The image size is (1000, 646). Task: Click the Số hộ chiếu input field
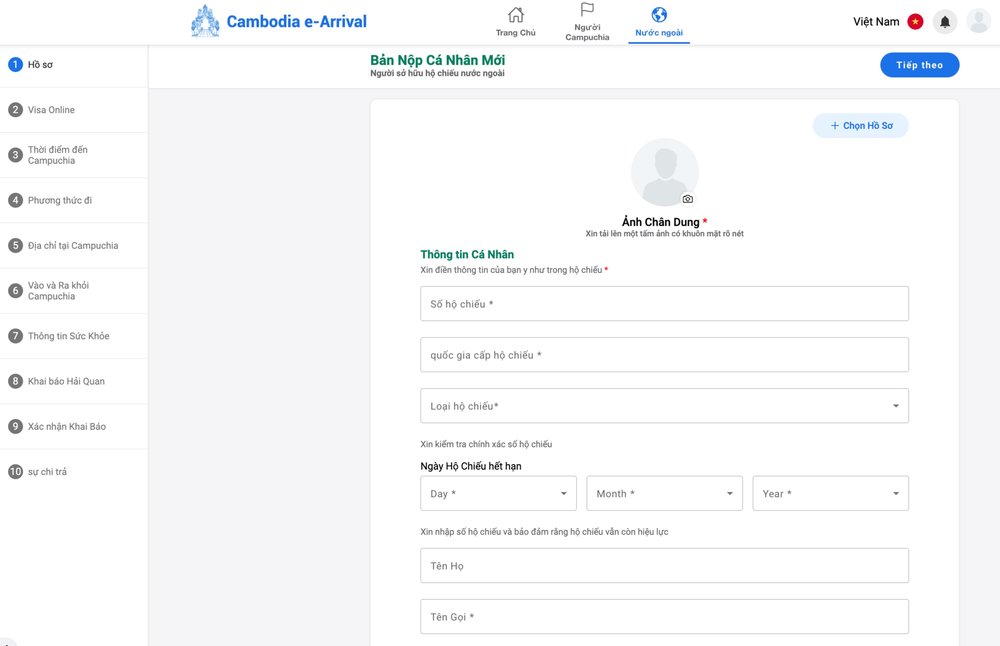click(x=664, y=304)
